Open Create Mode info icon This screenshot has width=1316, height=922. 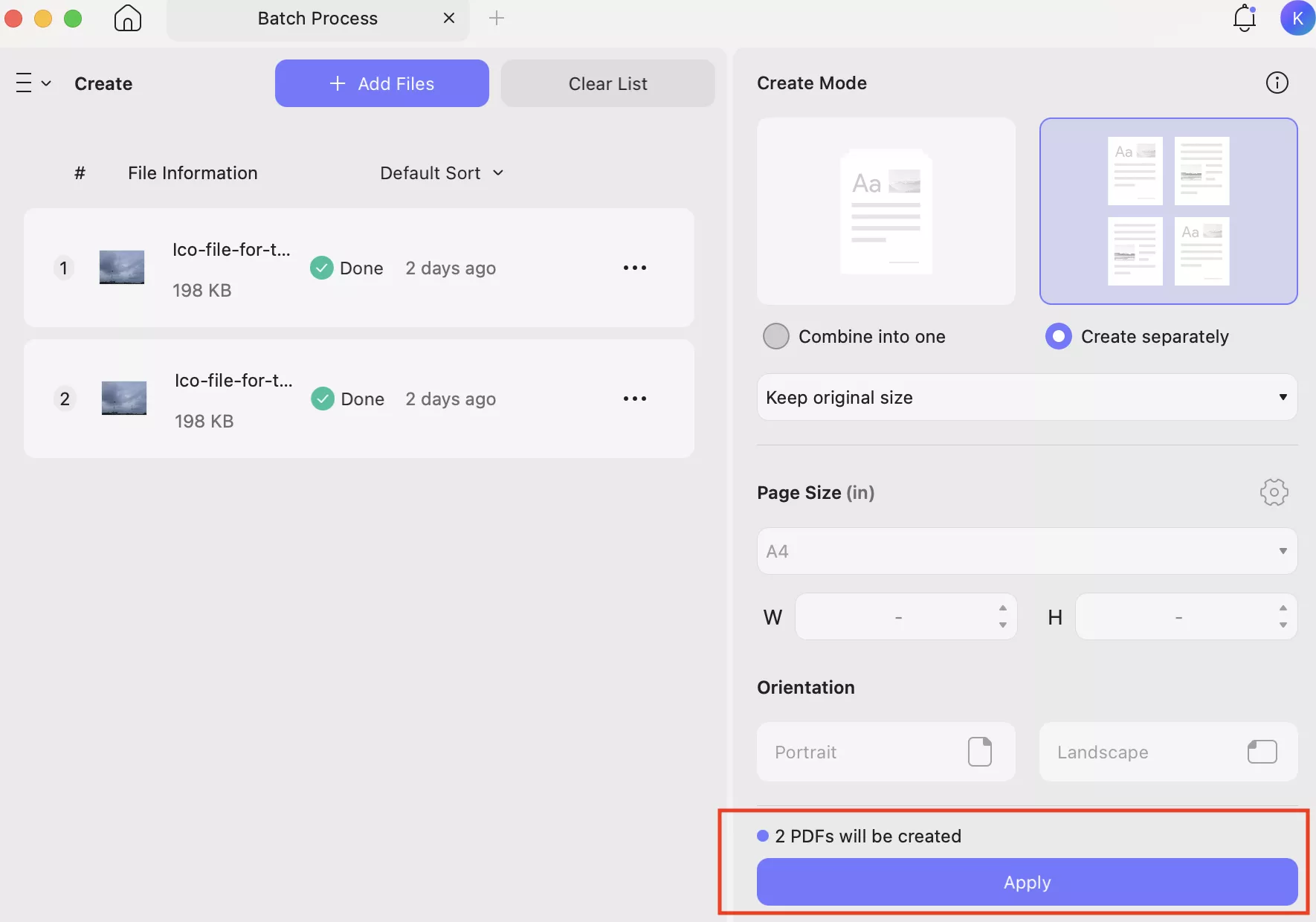coord(1277,83)
